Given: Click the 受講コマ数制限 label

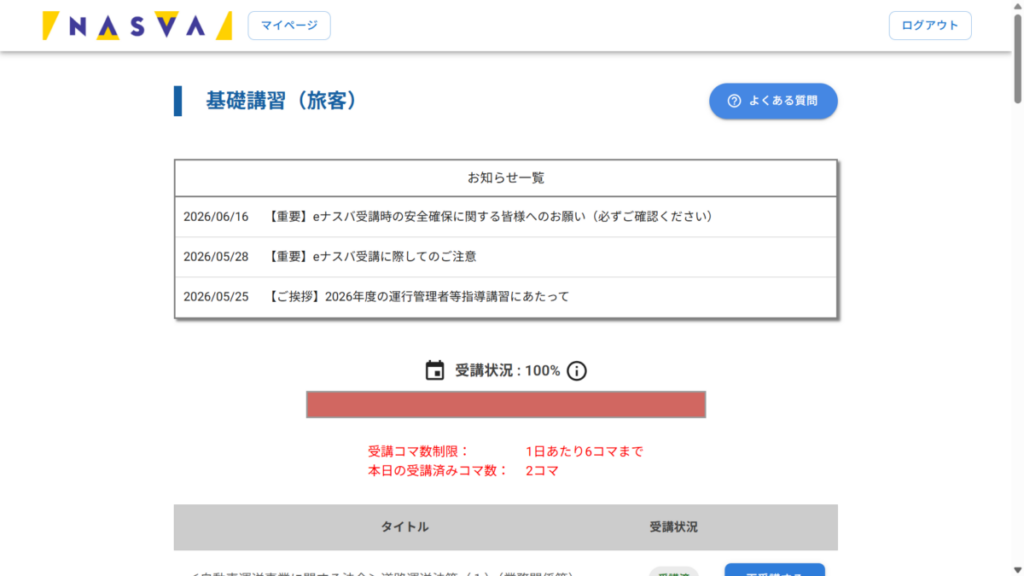Looking at the screenshot, I should 418,451.
